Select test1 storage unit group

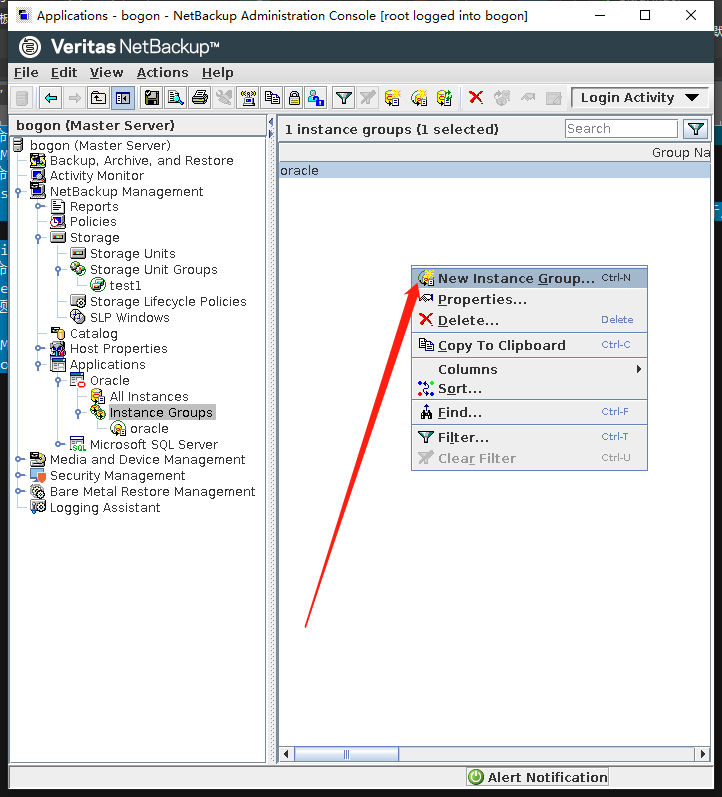125,286
